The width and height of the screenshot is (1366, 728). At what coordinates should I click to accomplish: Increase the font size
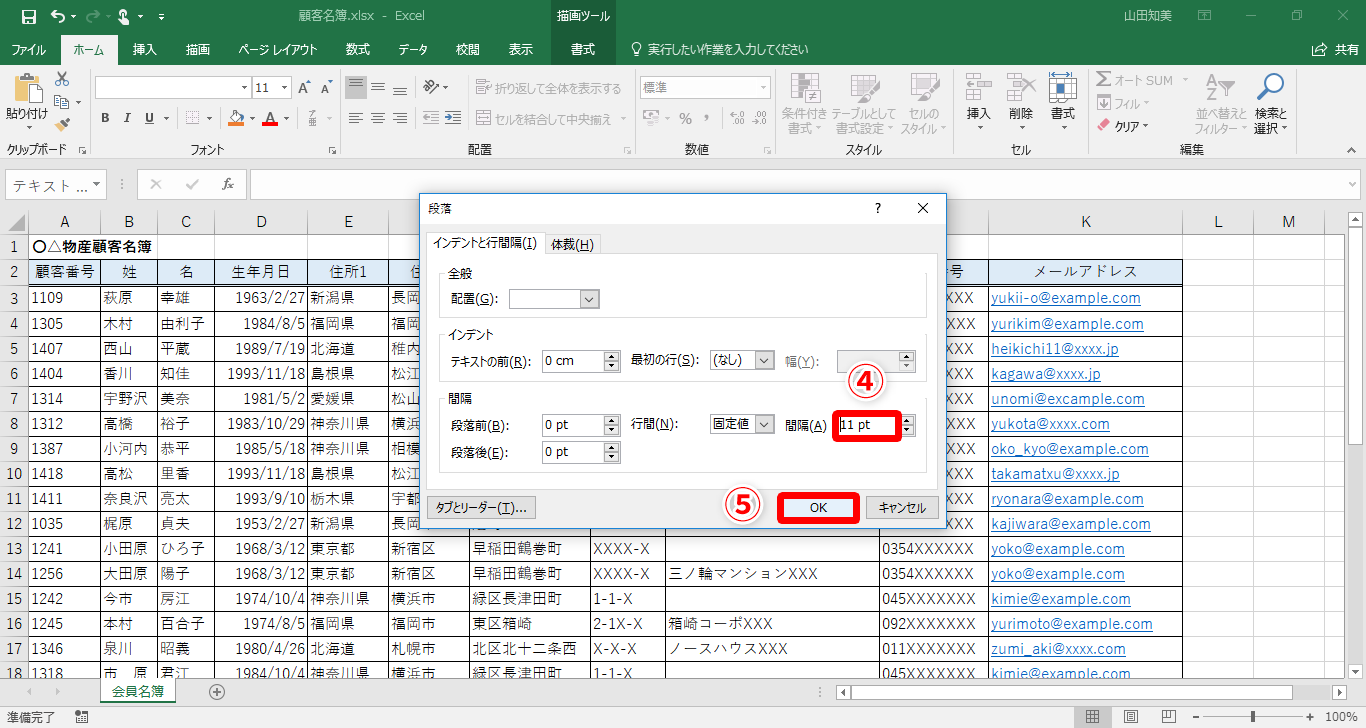[x=305, y=88]
